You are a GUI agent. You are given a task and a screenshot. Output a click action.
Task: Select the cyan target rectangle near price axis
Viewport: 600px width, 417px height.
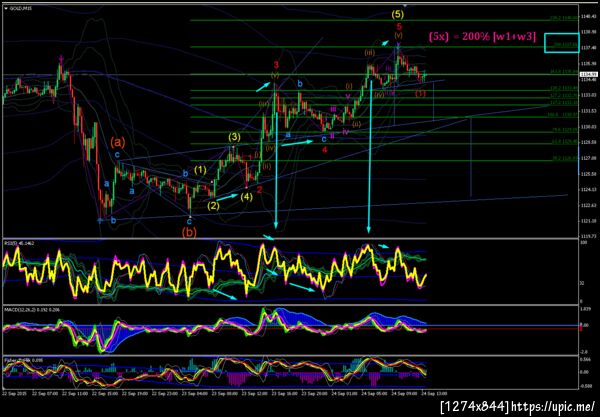coord(562,43)
